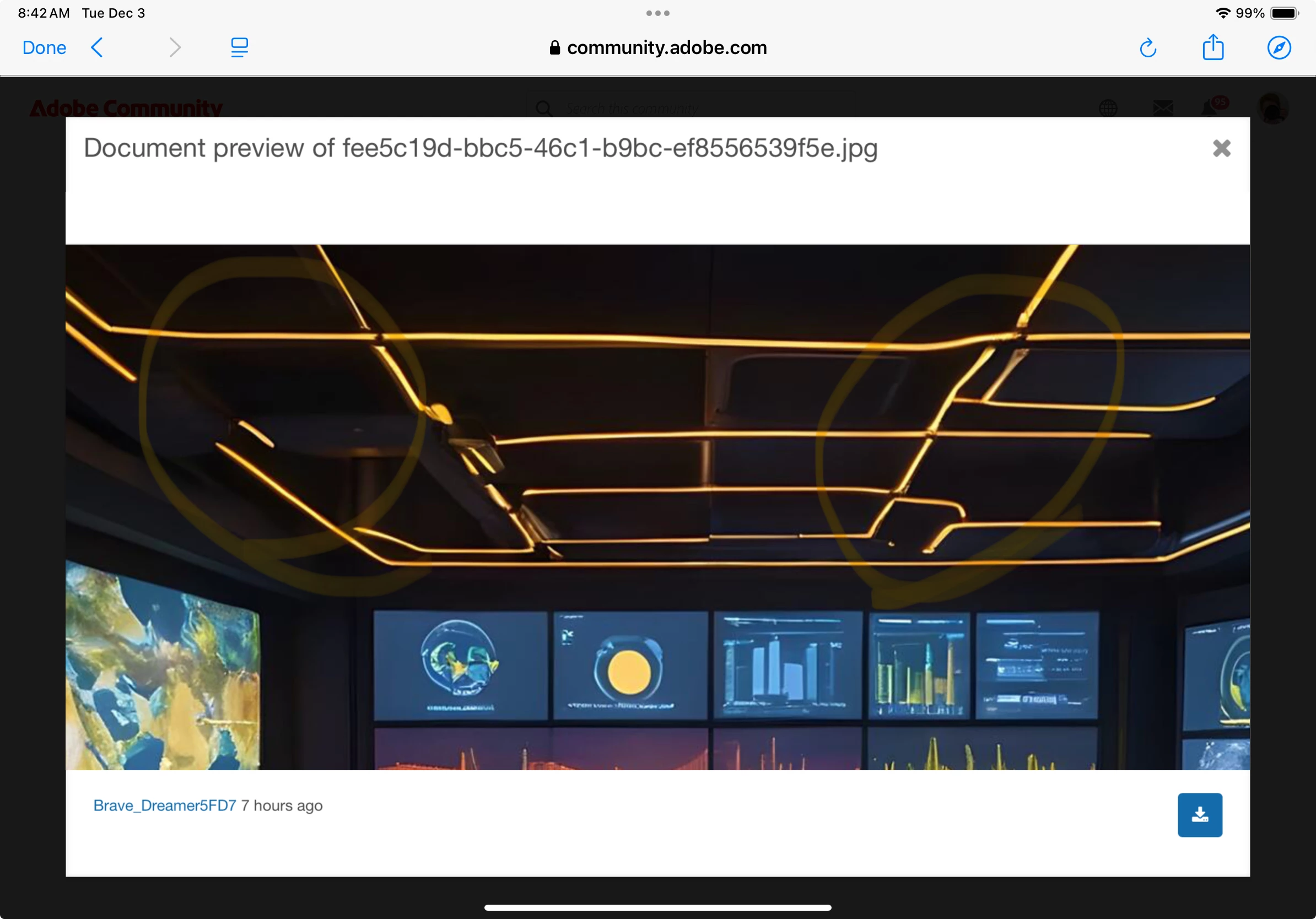
Task: Open page in Safari compass icon
Action: tap(1279, 47)
